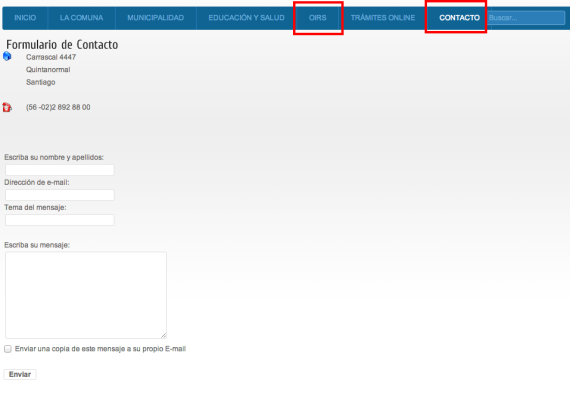Select MUNICIPALIDAD in navigation bar
Screen dimensions: 570x393
point(156,18)
